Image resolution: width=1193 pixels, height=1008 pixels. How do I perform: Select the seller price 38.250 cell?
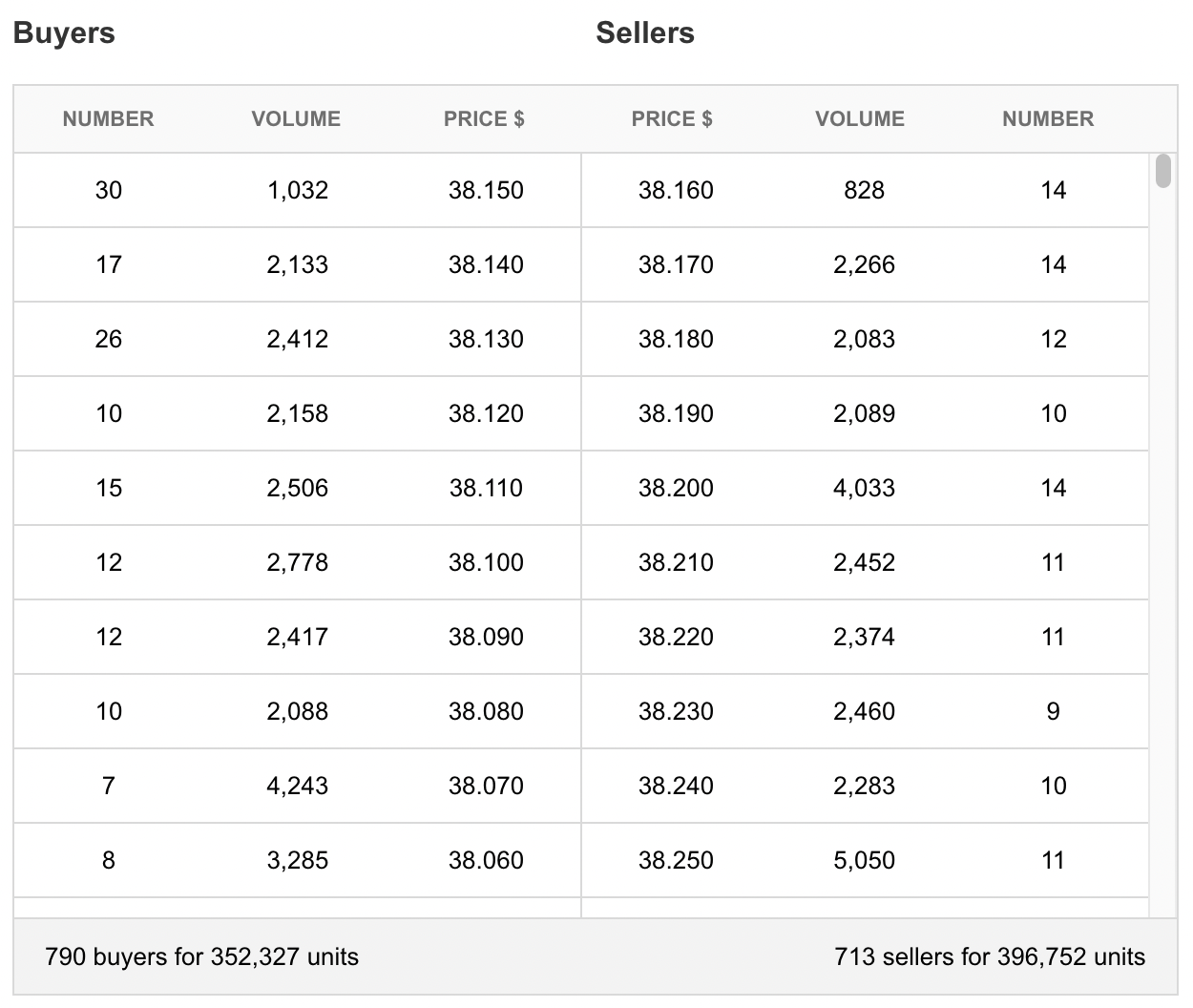pos(676,860)
